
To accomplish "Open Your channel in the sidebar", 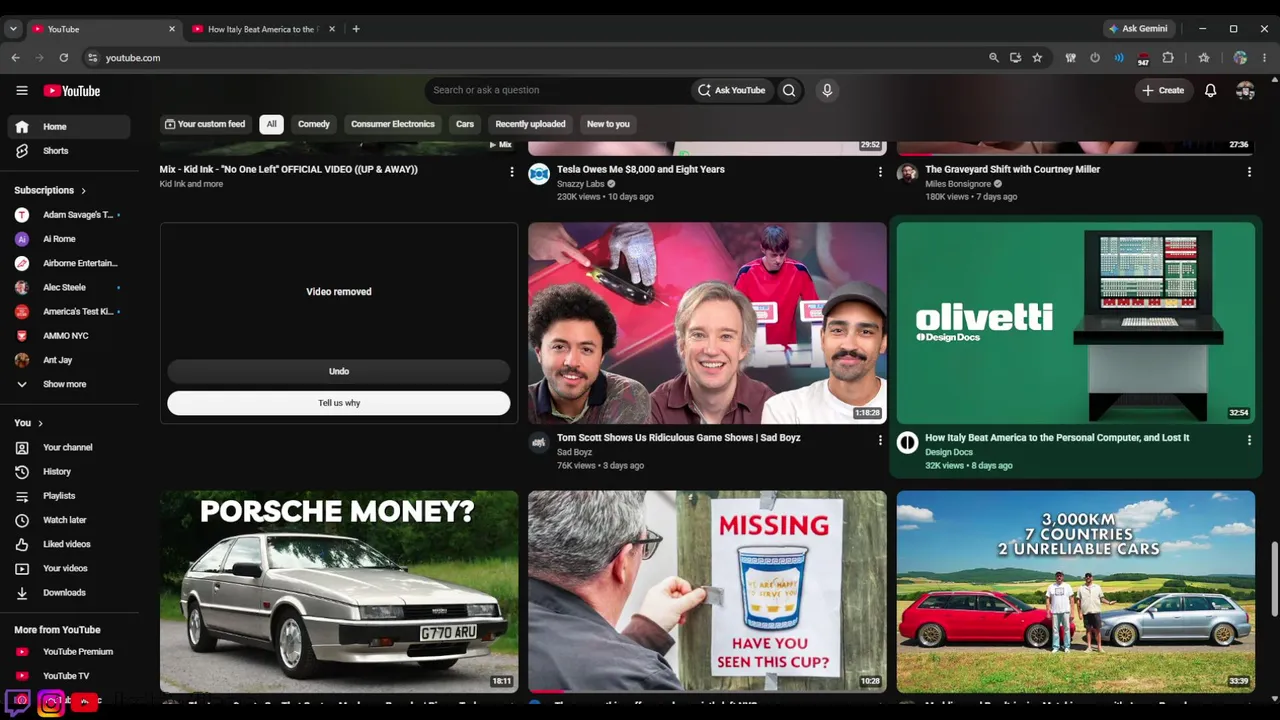I will tap(70, 447).
